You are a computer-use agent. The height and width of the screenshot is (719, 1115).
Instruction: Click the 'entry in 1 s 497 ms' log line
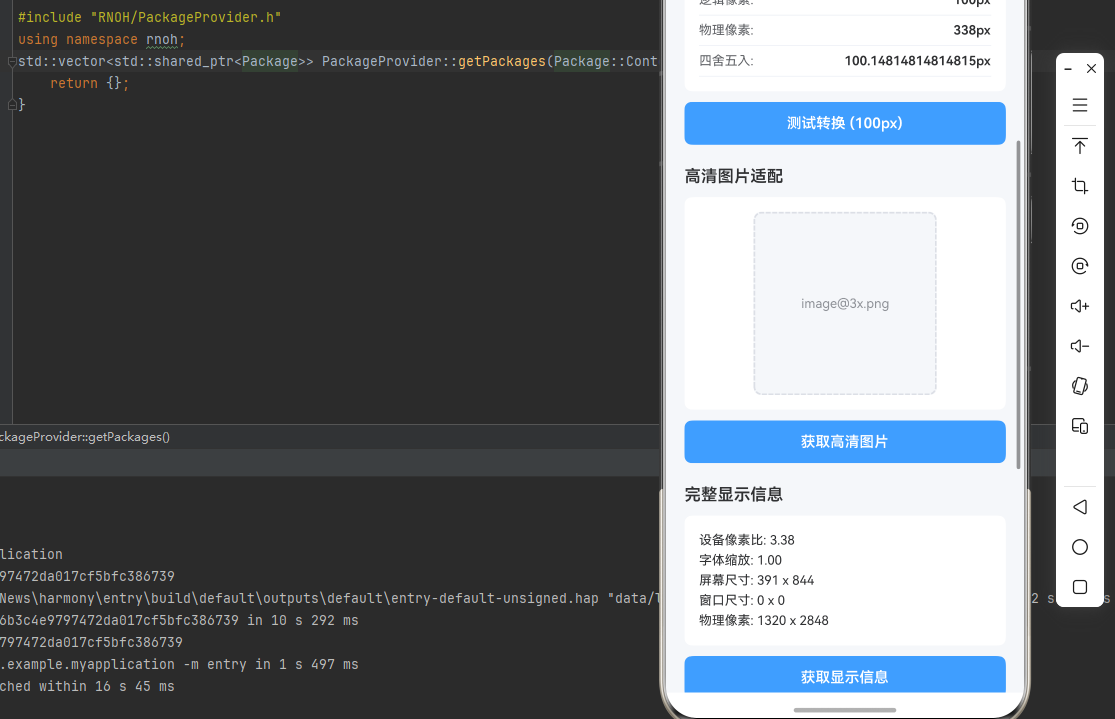pos(179,664)
